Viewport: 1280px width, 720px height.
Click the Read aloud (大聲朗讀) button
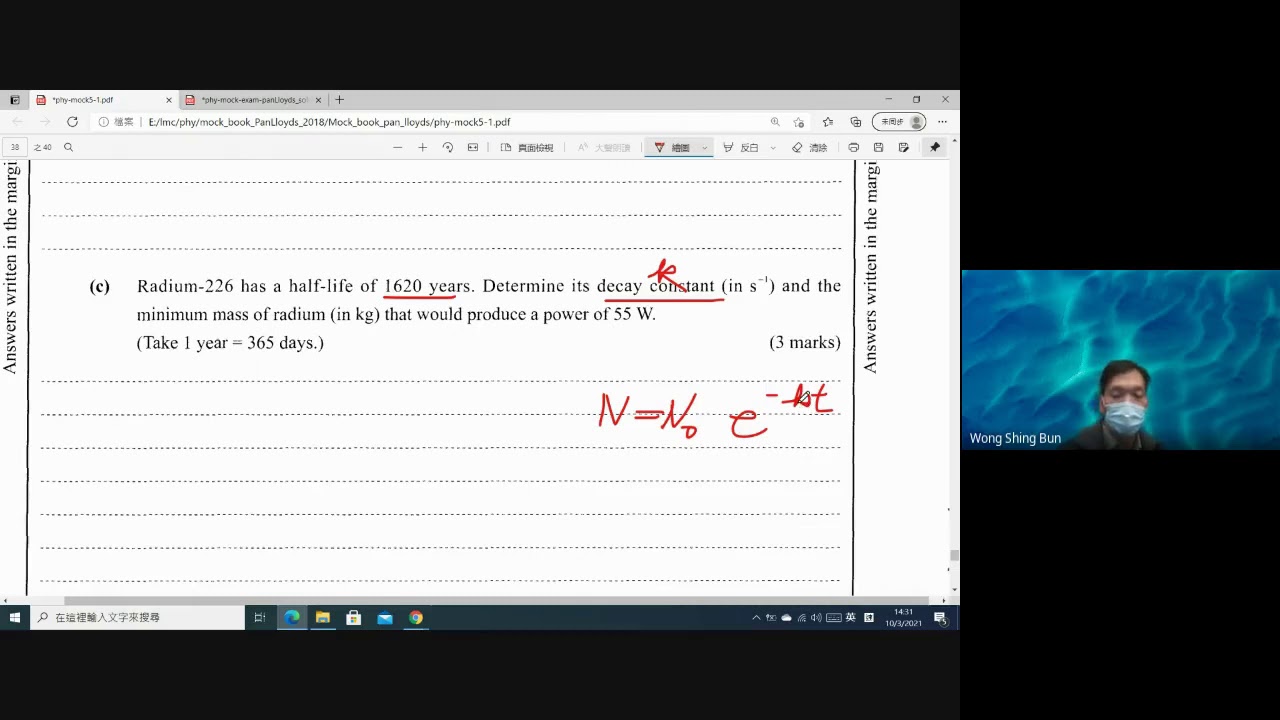click(x=604, y=147)
